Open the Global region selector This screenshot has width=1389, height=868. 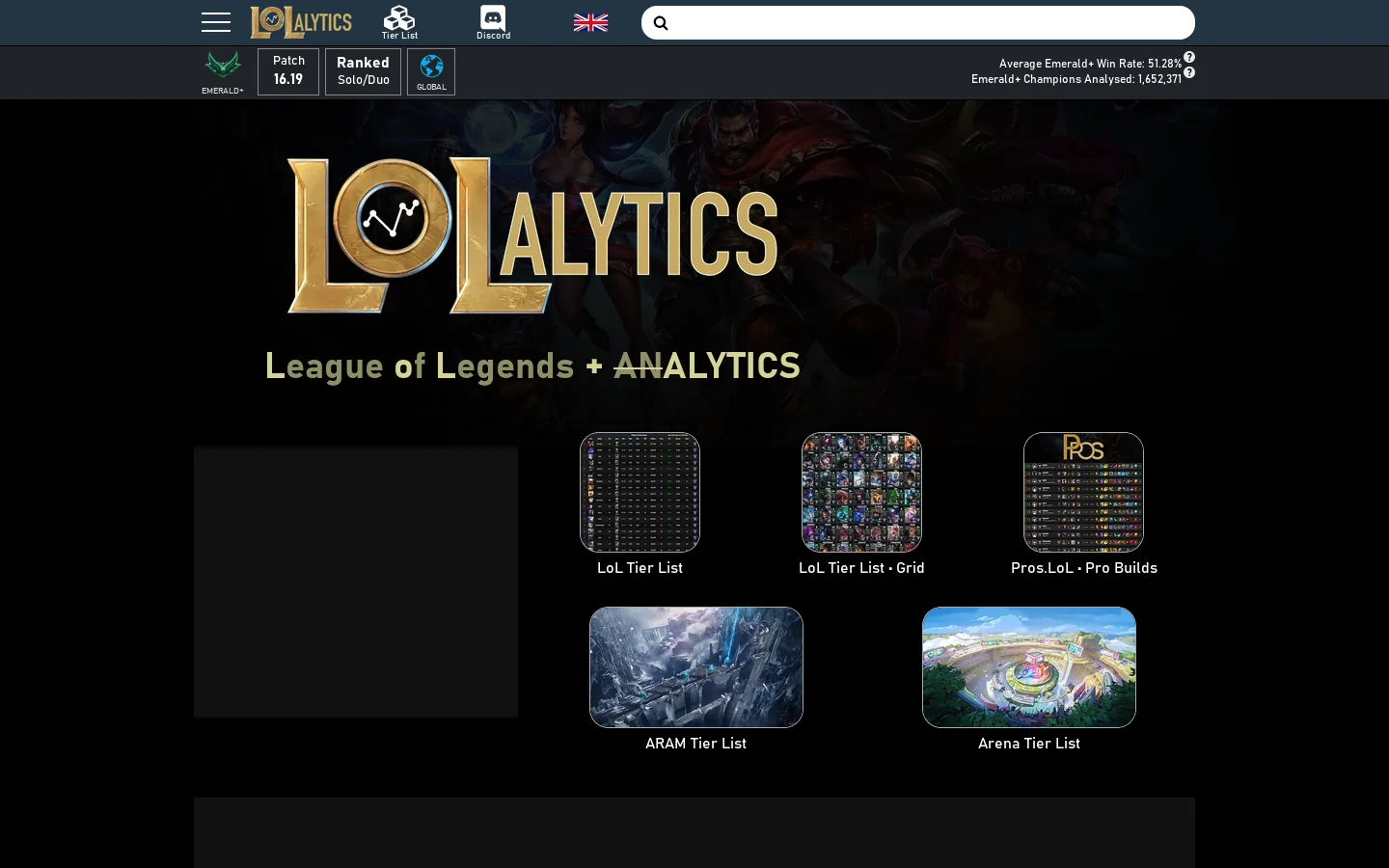pyautogui.click(x=431, y=71)
